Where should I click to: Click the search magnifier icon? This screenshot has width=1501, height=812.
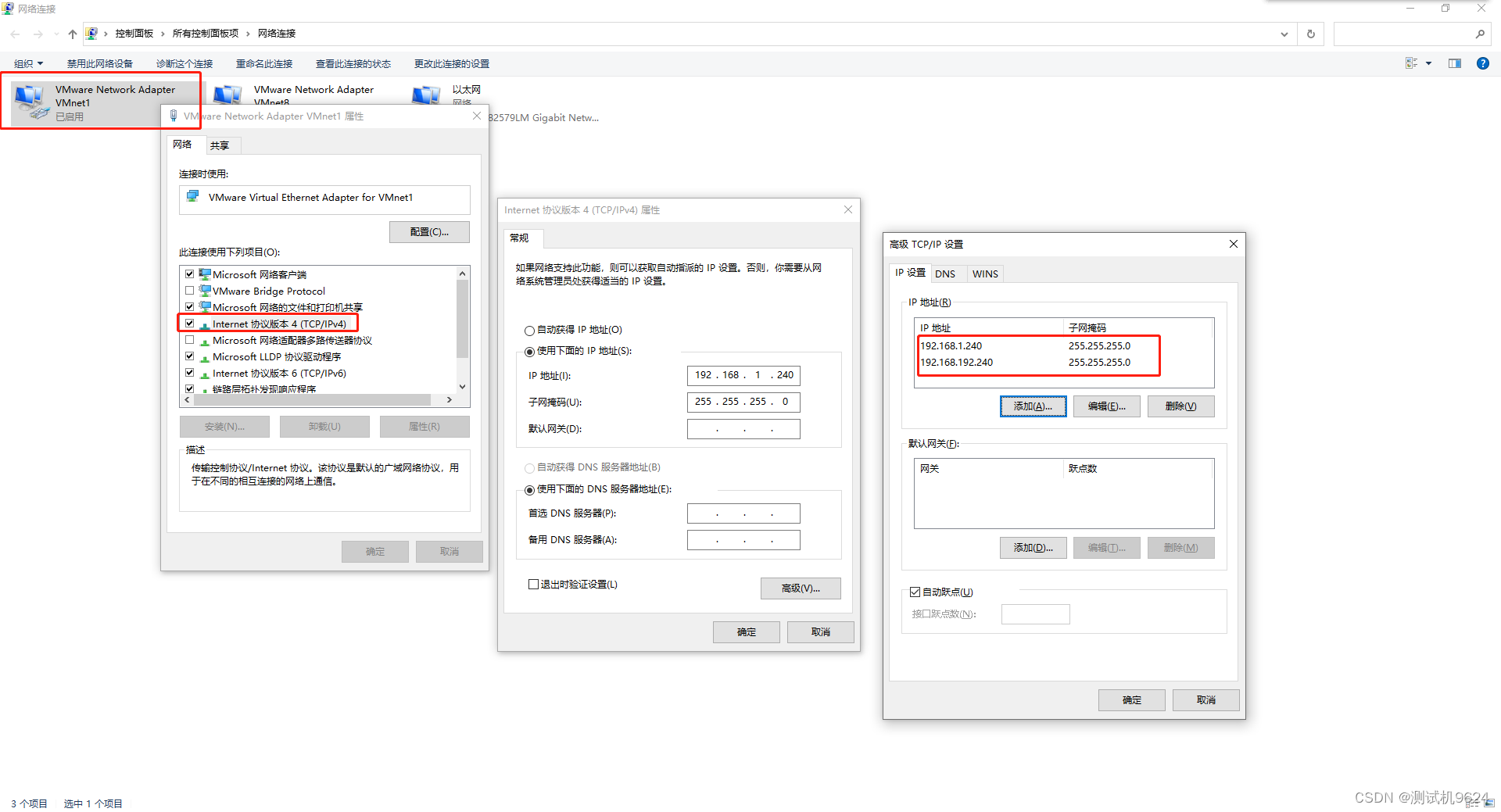click(1480, 34)
